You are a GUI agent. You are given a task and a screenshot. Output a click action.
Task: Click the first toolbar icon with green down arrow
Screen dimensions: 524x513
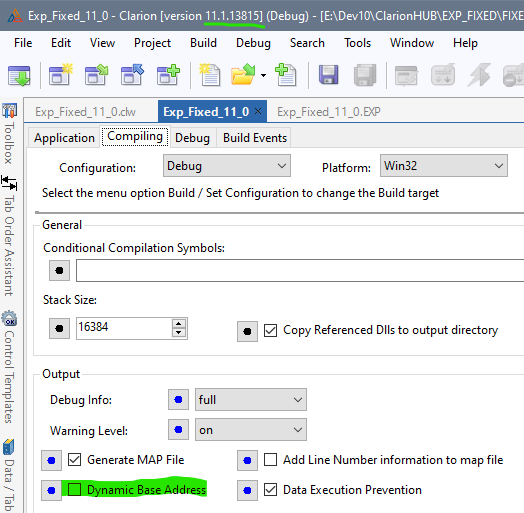[x=19, y=76]
